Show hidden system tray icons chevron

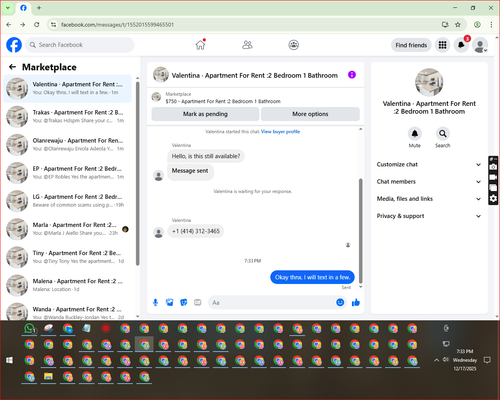(x=436, y=360)
